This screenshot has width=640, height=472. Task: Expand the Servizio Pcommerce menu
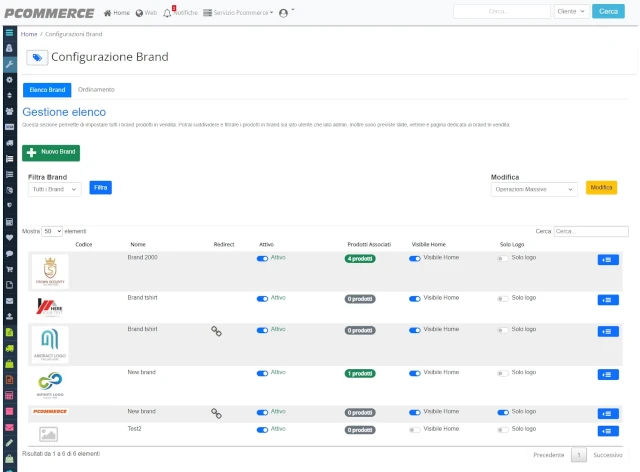(238, 13)
